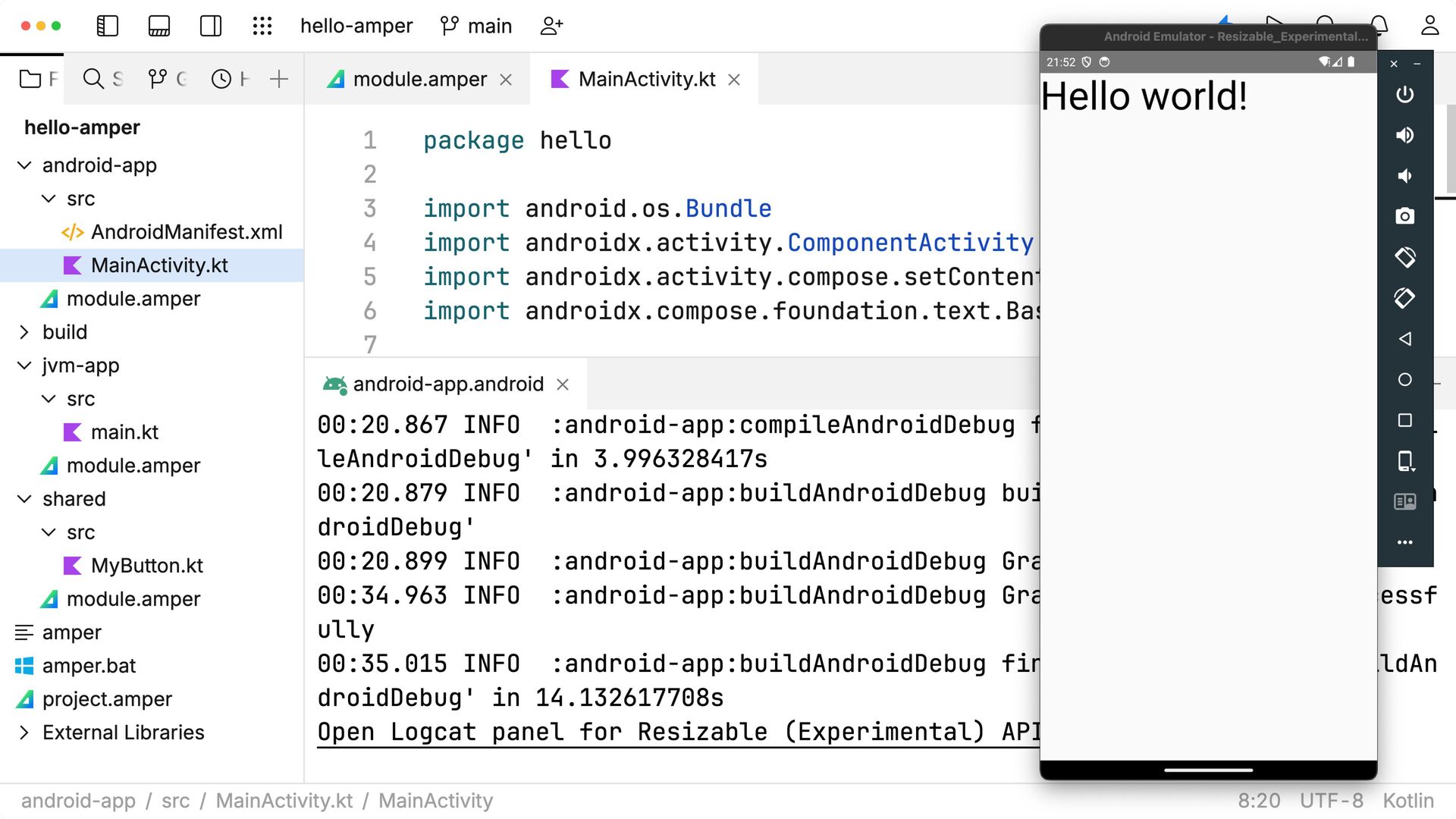Toggle the right sidebar panel icon
This screenshot has height=819, width=1456.
coord(211,26)
